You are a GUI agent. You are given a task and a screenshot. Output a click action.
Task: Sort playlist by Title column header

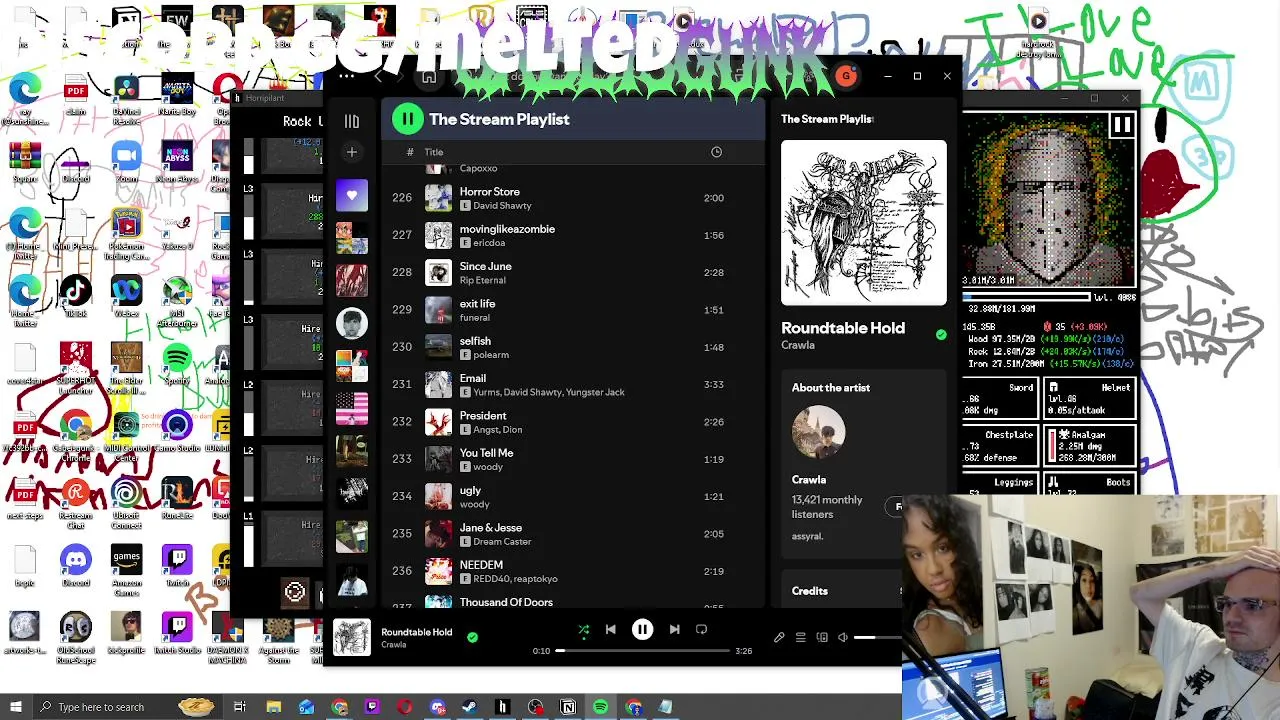[433, 152]
